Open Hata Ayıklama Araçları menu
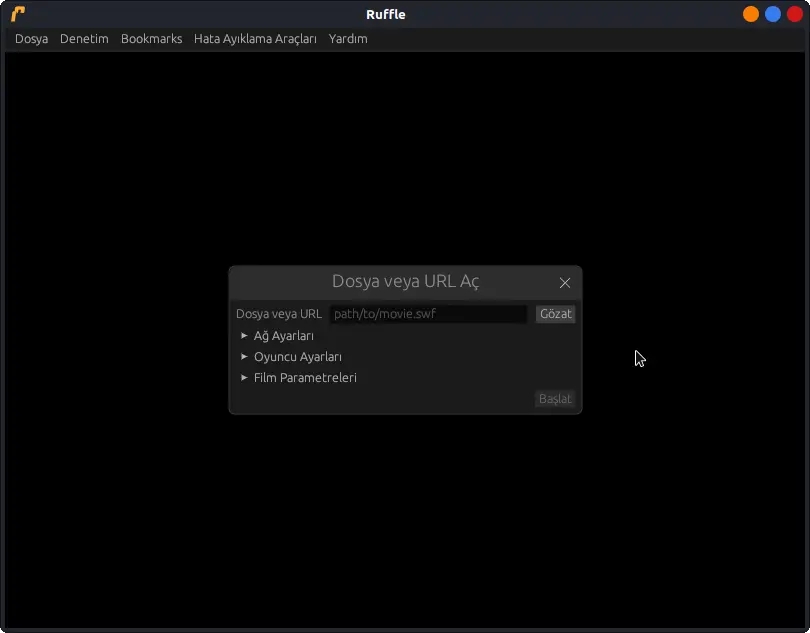The height and width of the screenshot is (633, 810). coord(255,39)
